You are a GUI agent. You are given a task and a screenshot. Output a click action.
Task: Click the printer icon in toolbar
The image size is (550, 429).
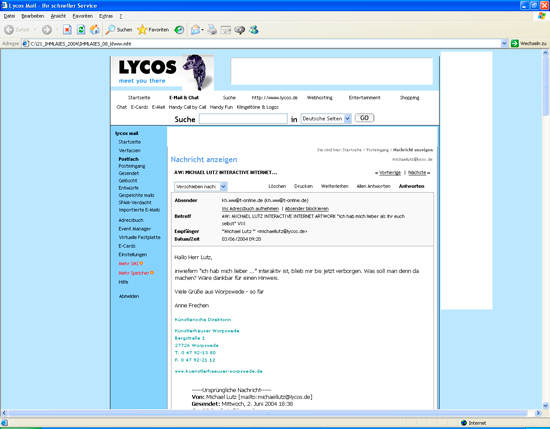(x=212, y=30)
